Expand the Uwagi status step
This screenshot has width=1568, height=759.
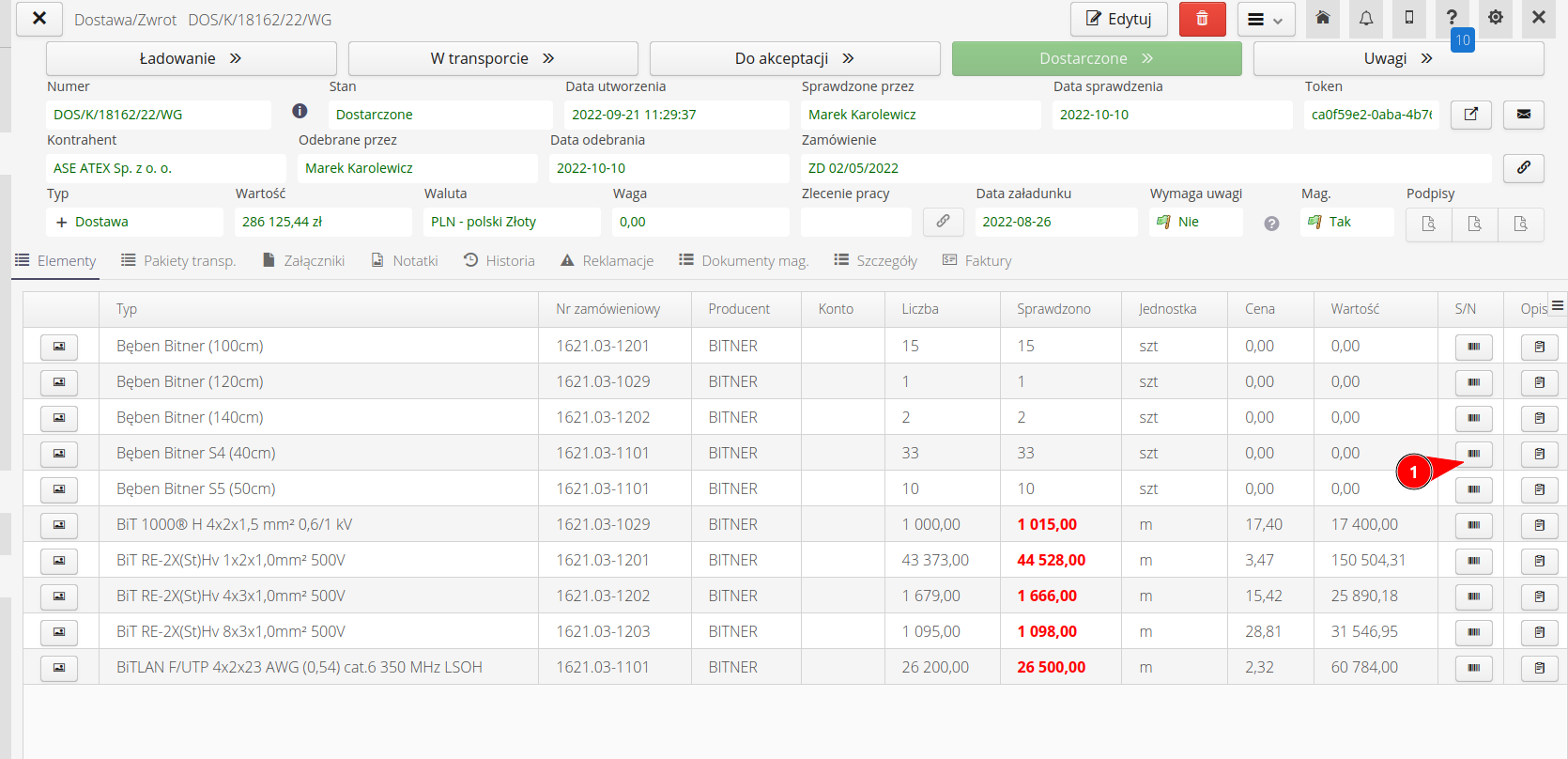[x=1397, y=58]
